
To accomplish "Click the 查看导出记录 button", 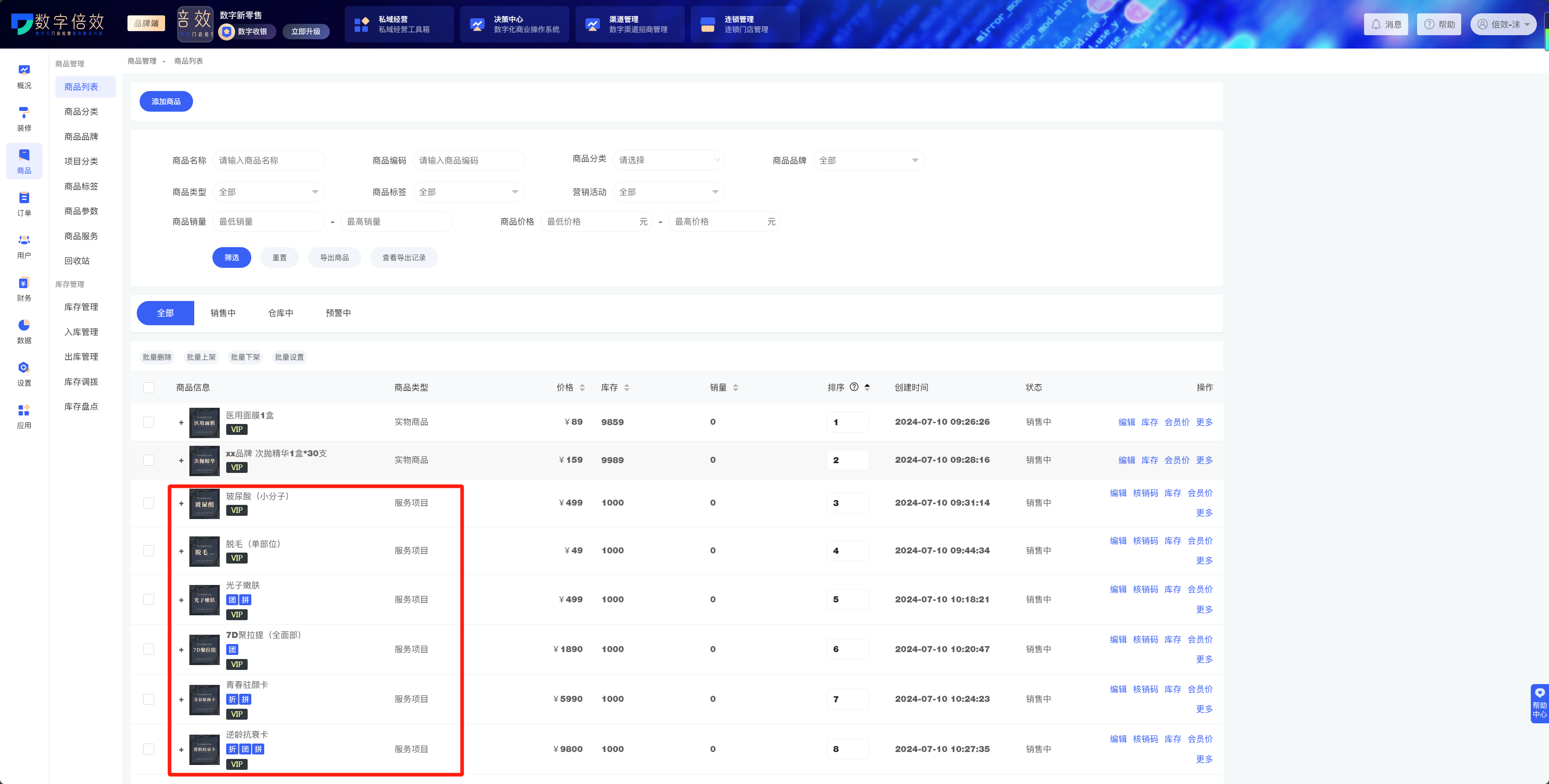I will (404, 257).
